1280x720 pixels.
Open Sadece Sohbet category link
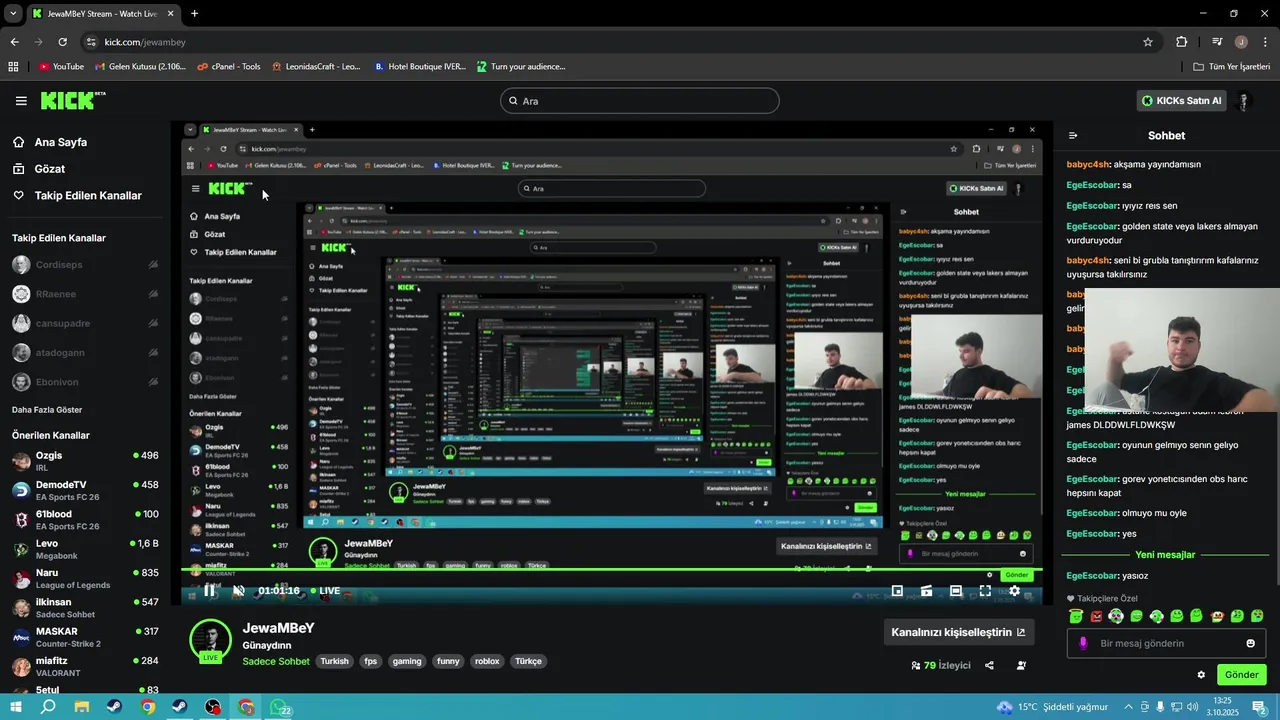point(276,661)
